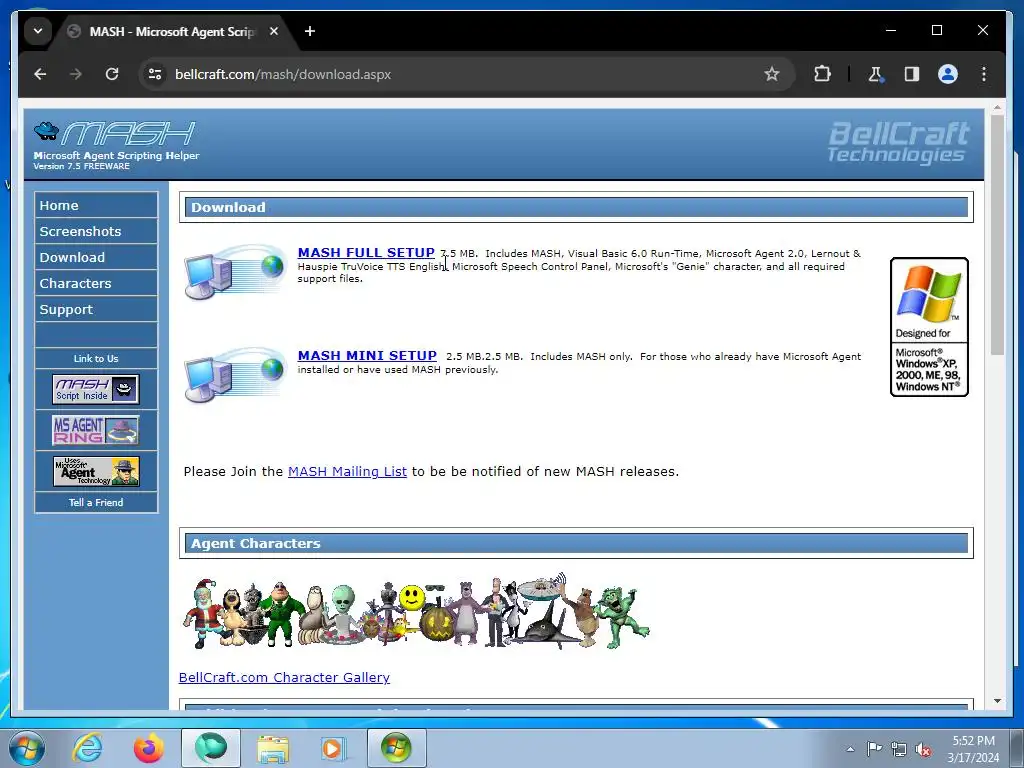Open Characters in the sidebar menu
Screen dimensions: 1024x768
click(x=96, y=283)
